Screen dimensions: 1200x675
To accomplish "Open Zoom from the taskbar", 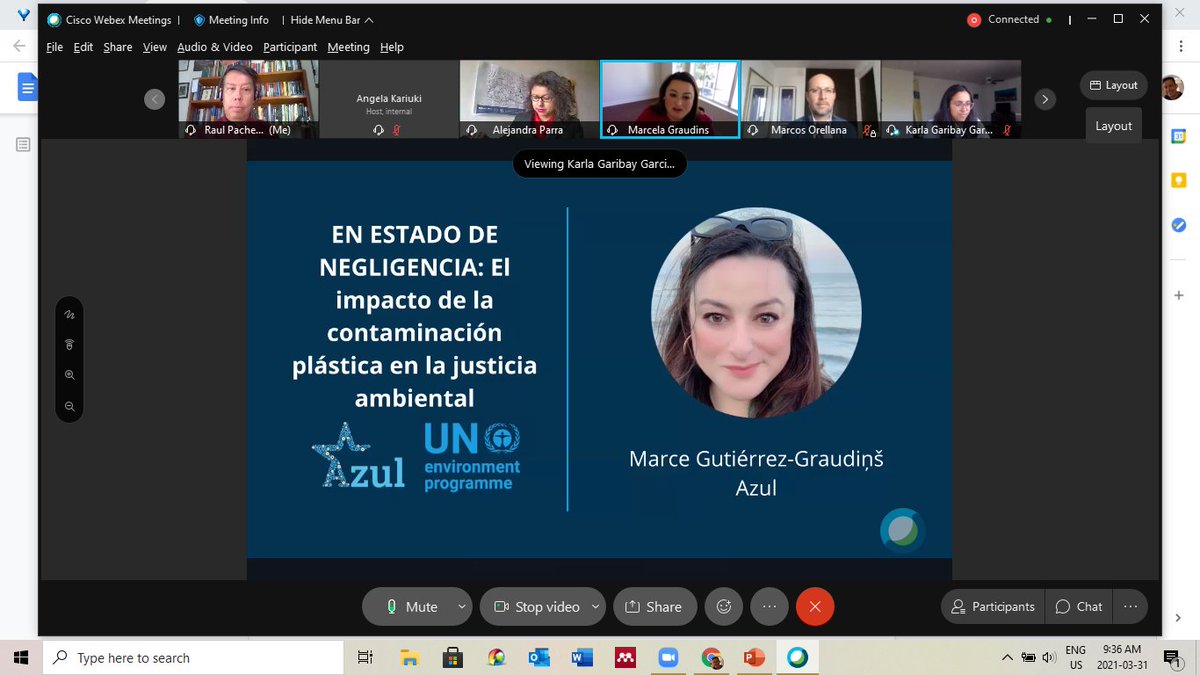I will pos(668,657).
